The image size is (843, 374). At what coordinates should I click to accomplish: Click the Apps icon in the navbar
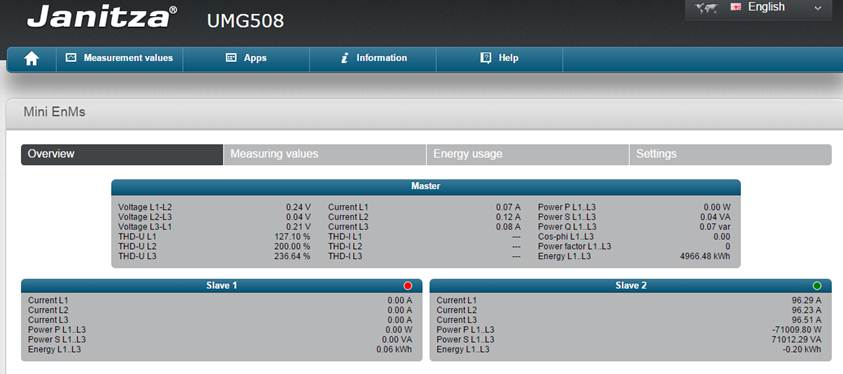pyautogui.click(x=231, y=57)
